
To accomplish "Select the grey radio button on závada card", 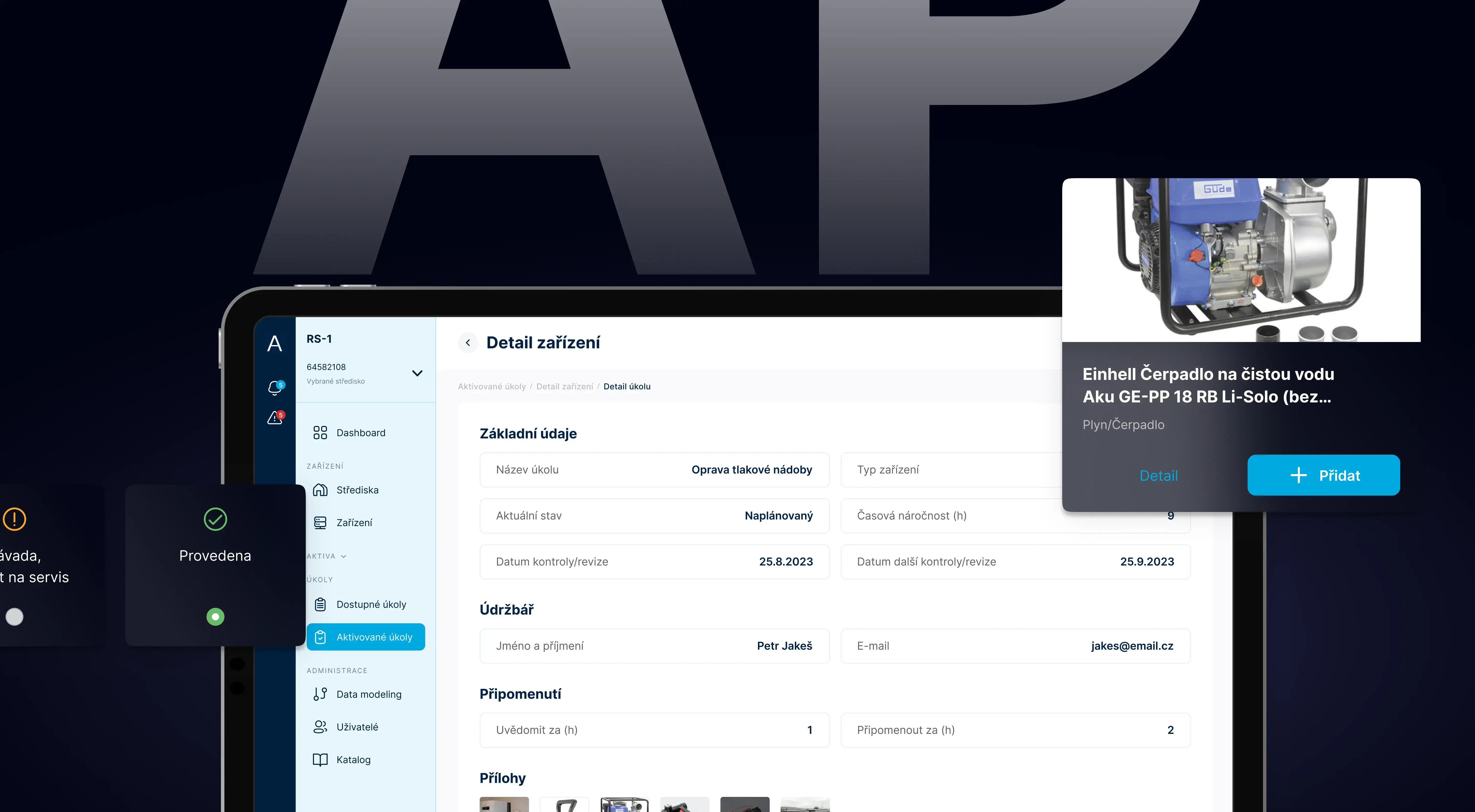I will [x=14, y=616].
